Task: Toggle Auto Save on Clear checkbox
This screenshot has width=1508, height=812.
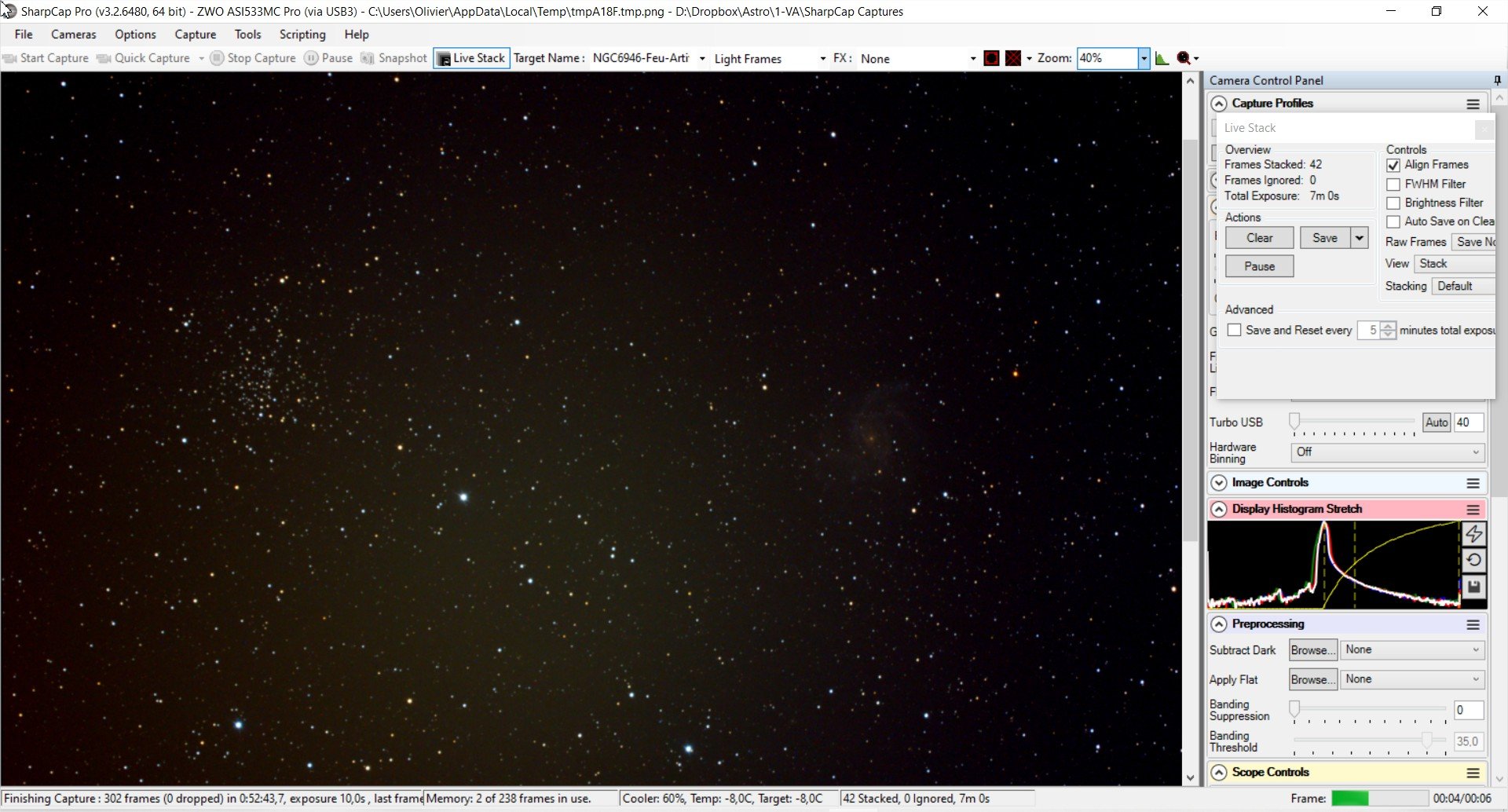Action: pyautogui.click(x=1393, y=222)
